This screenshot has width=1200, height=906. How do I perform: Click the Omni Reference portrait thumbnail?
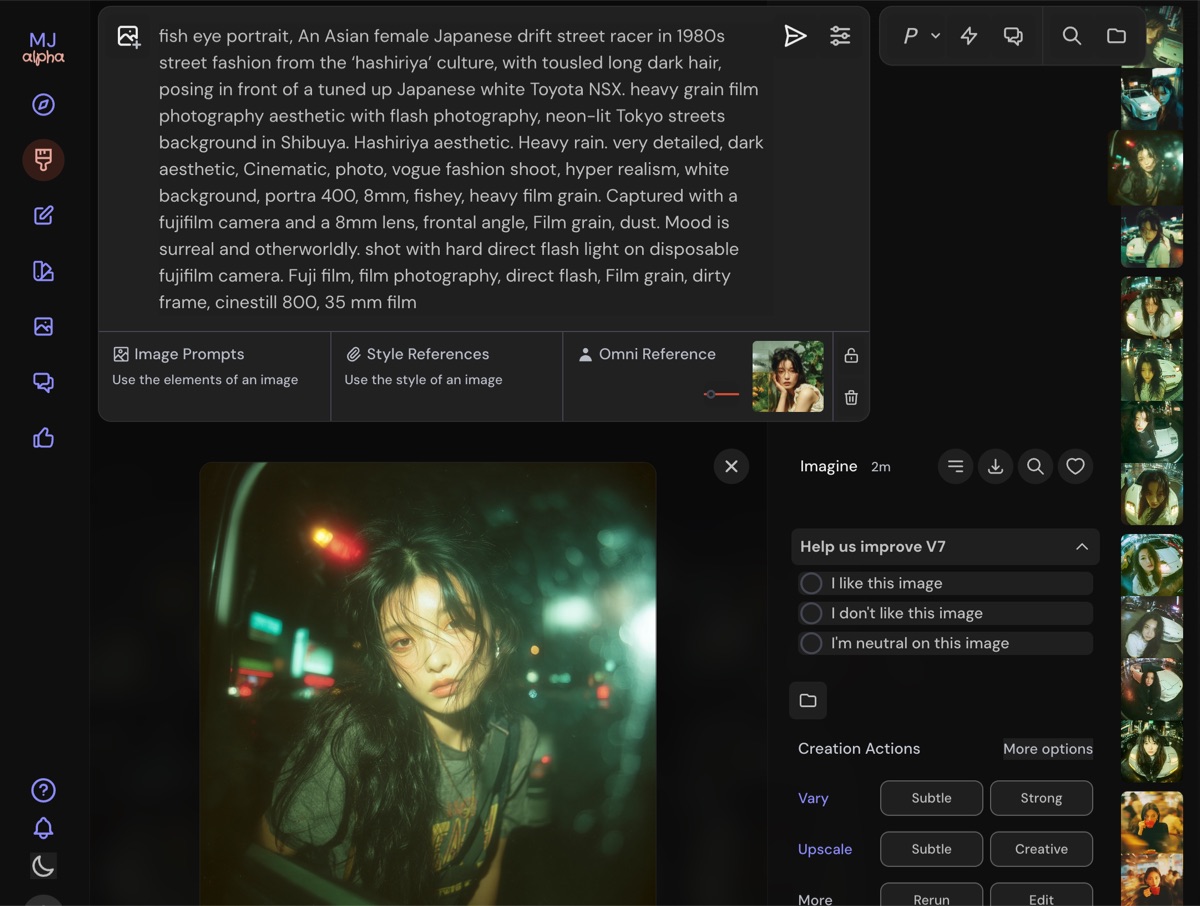(788, 376)
